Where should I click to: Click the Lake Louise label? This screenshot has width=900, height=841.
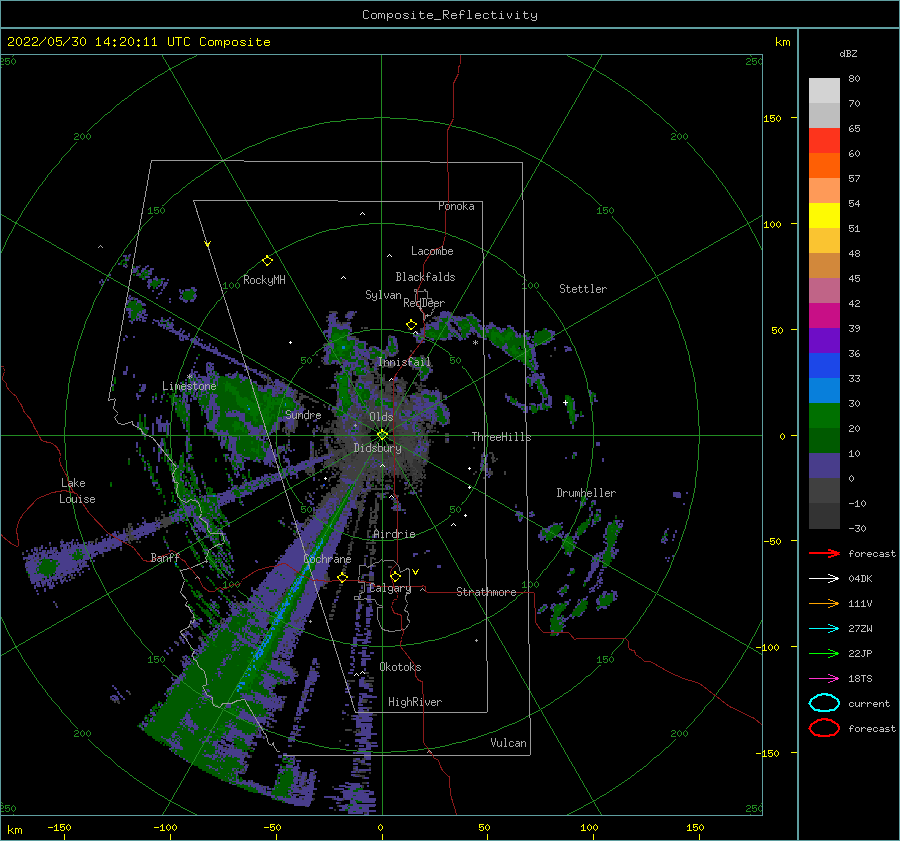pos(77,491)
